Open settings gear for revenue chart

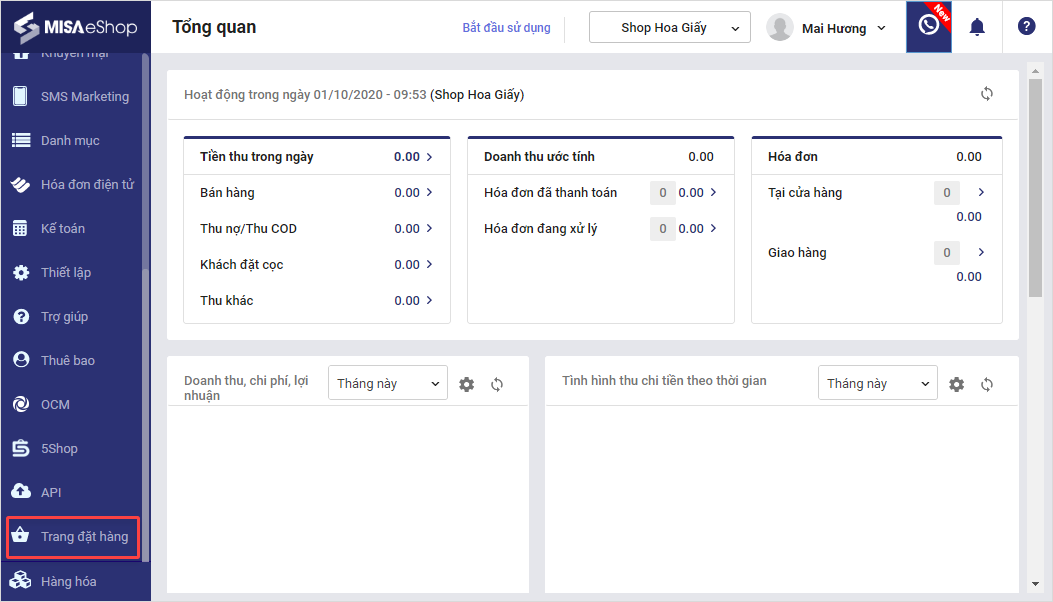point(467,384)
